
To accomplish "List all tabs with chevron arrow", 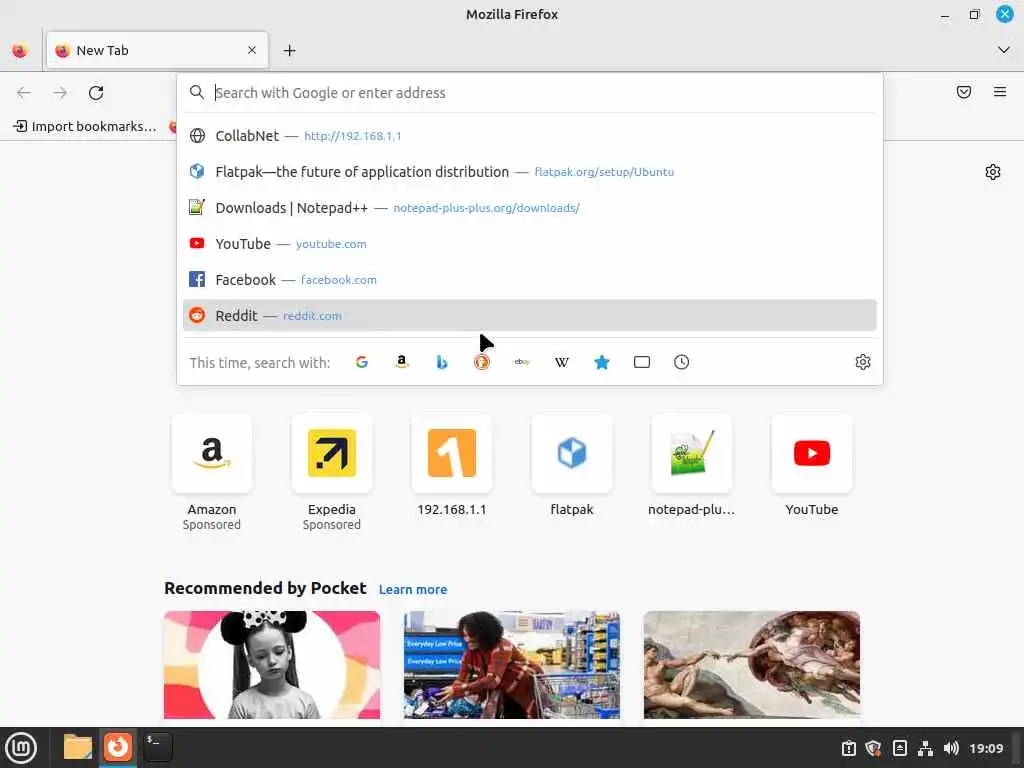I will 1004,50.
